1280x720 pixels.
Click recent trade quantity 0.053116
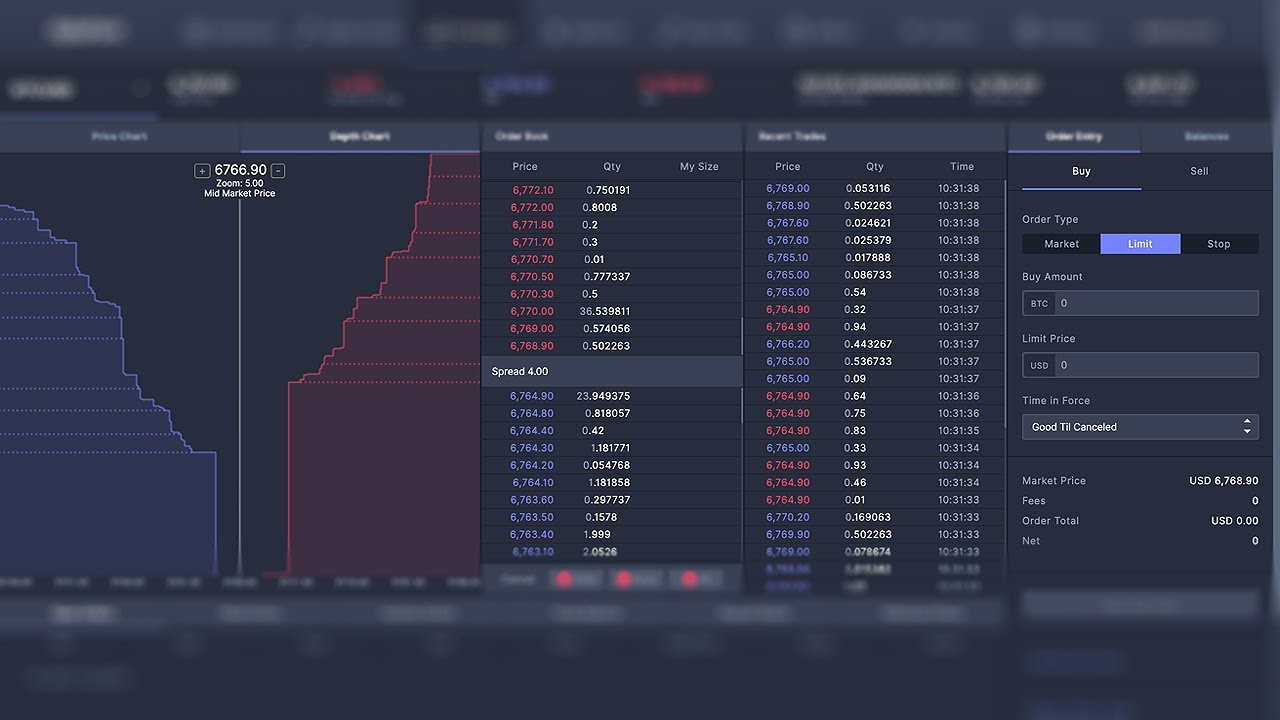[x=868, y=189]
